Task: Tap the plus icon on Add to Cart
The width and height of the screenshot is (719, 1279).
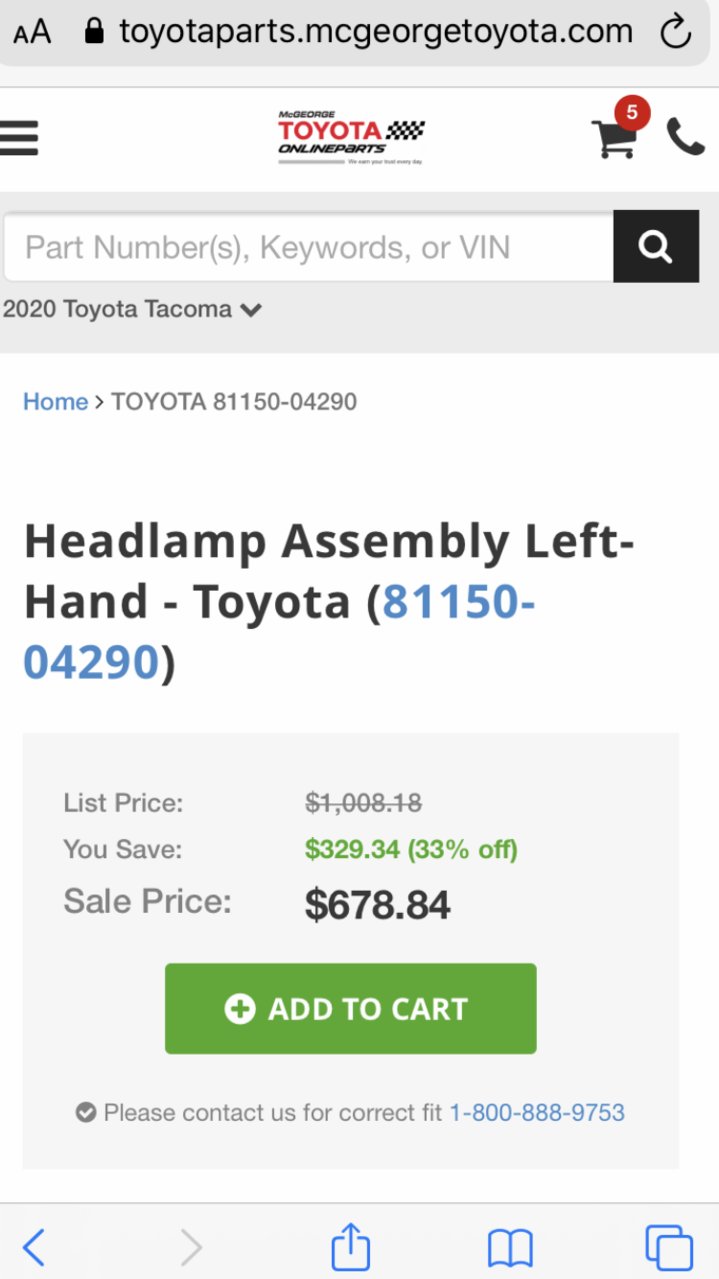Action: coord(240,1009)
